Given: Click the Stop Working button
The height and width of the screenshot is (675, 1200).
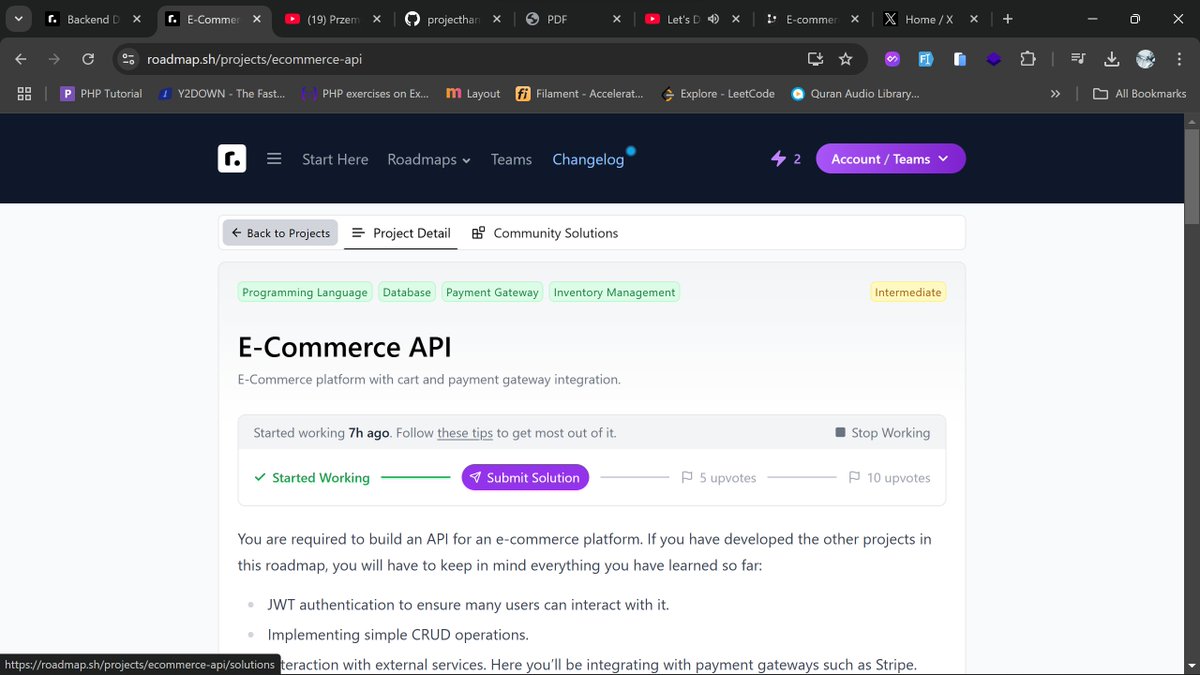Looking at the screenshot, I should (883, 433).
